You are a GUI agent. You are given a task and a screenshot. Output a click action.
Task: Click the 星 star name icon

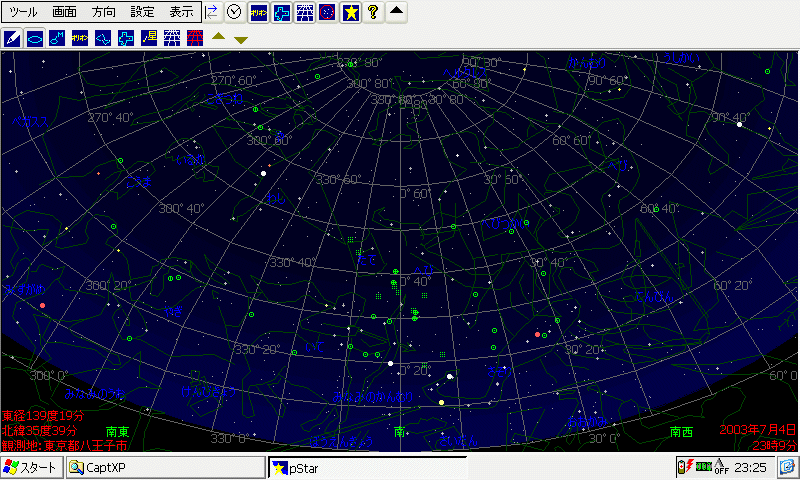(x=149, y=38)
